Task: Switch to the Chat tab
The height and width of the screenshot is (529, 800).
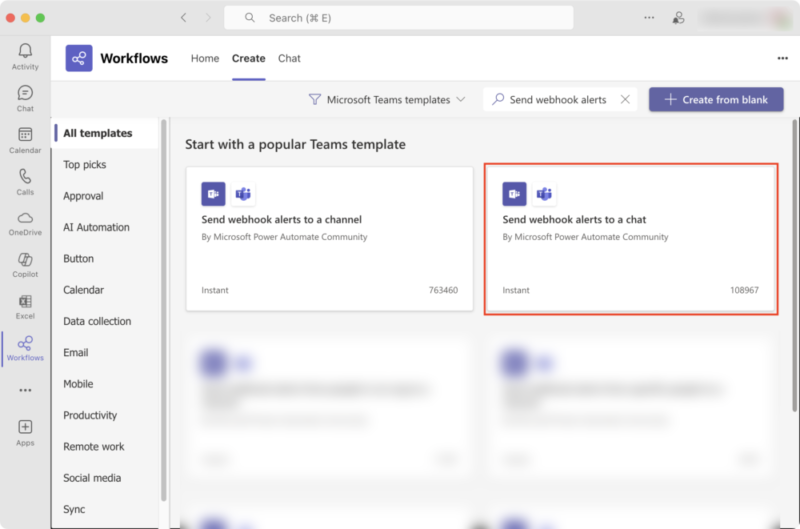Action: coord(289,58)
